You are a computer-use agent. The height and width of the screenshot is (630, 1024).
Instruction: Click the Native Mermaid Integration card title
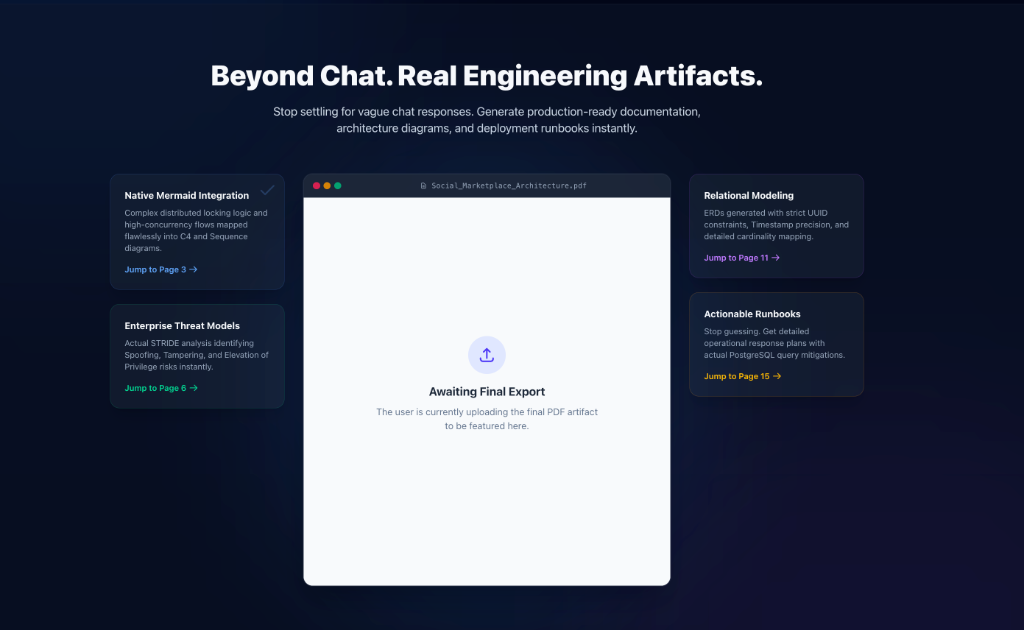click(187, 196)
